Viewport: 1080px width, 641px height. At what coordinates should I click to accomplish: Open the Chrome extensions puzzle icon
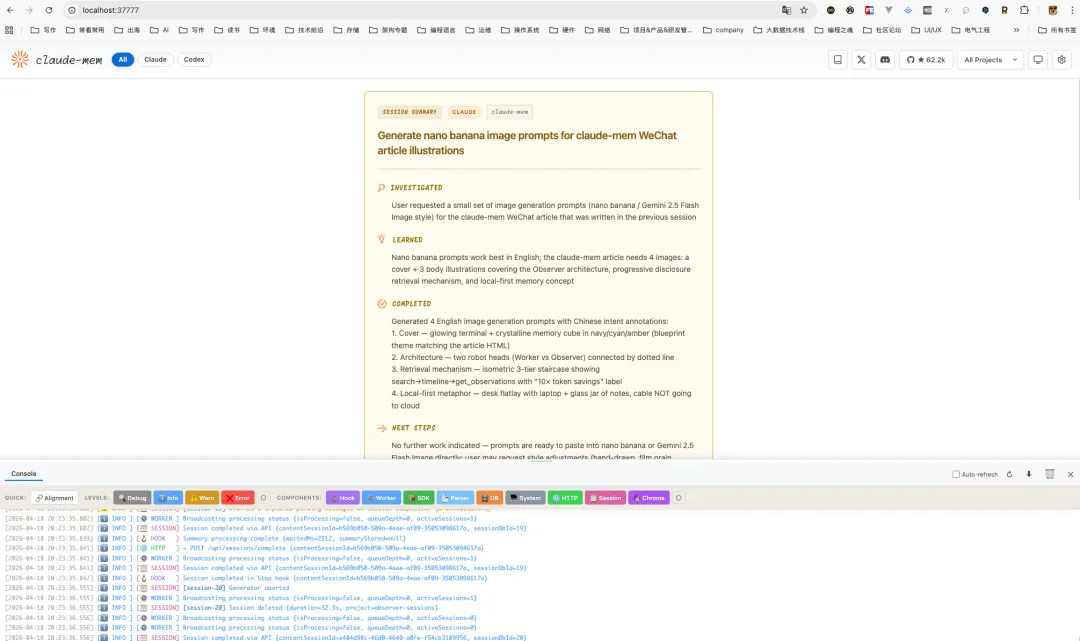tap(1024, 10)
